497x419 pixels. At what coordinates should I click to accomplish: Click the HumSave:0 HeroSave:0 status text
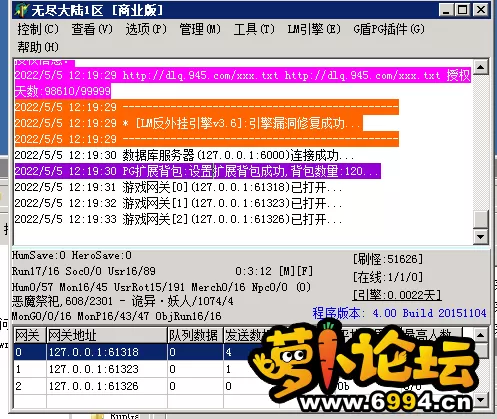72,256
